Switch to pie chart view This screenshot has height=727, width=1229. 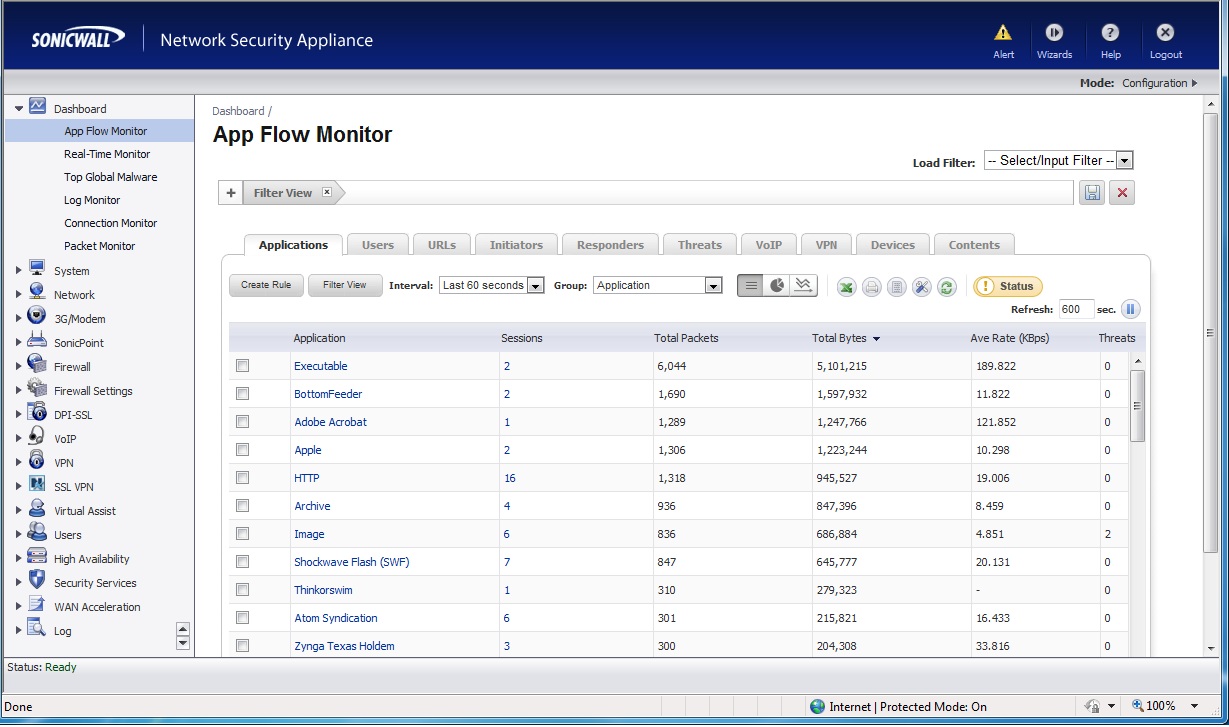tap(777, 286)
